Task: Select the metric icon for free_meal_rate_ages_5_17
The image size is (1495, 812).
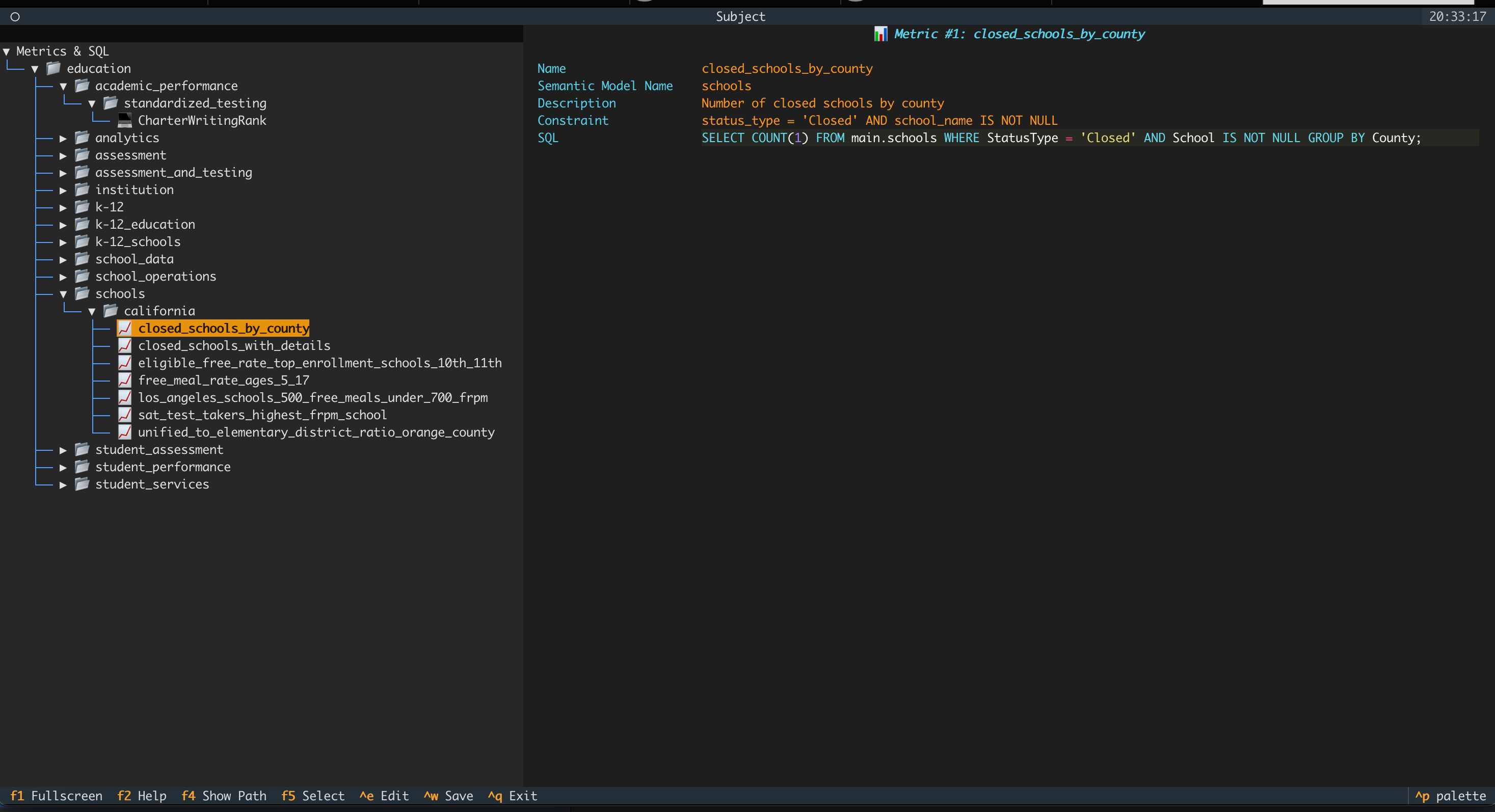Action: click(x=124, y=380)
